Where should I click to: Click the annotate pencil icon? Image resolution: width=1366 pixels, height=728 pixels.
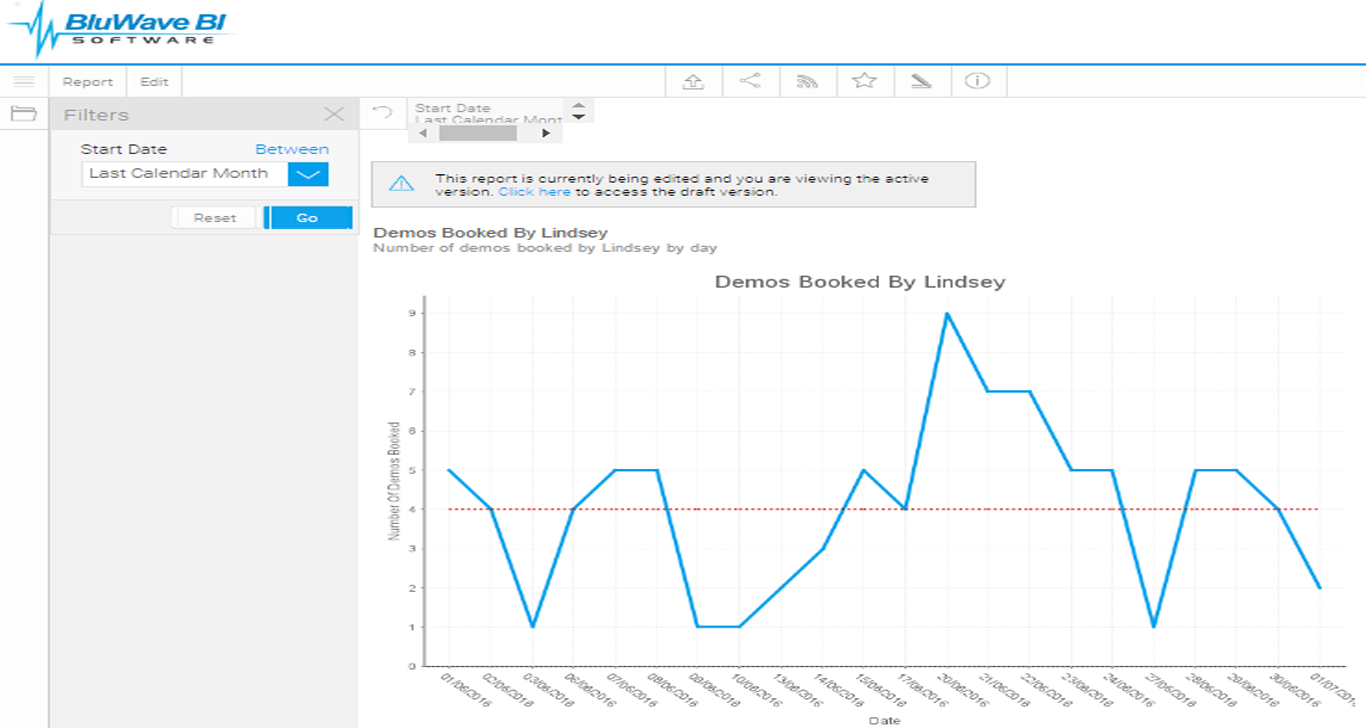921,81
